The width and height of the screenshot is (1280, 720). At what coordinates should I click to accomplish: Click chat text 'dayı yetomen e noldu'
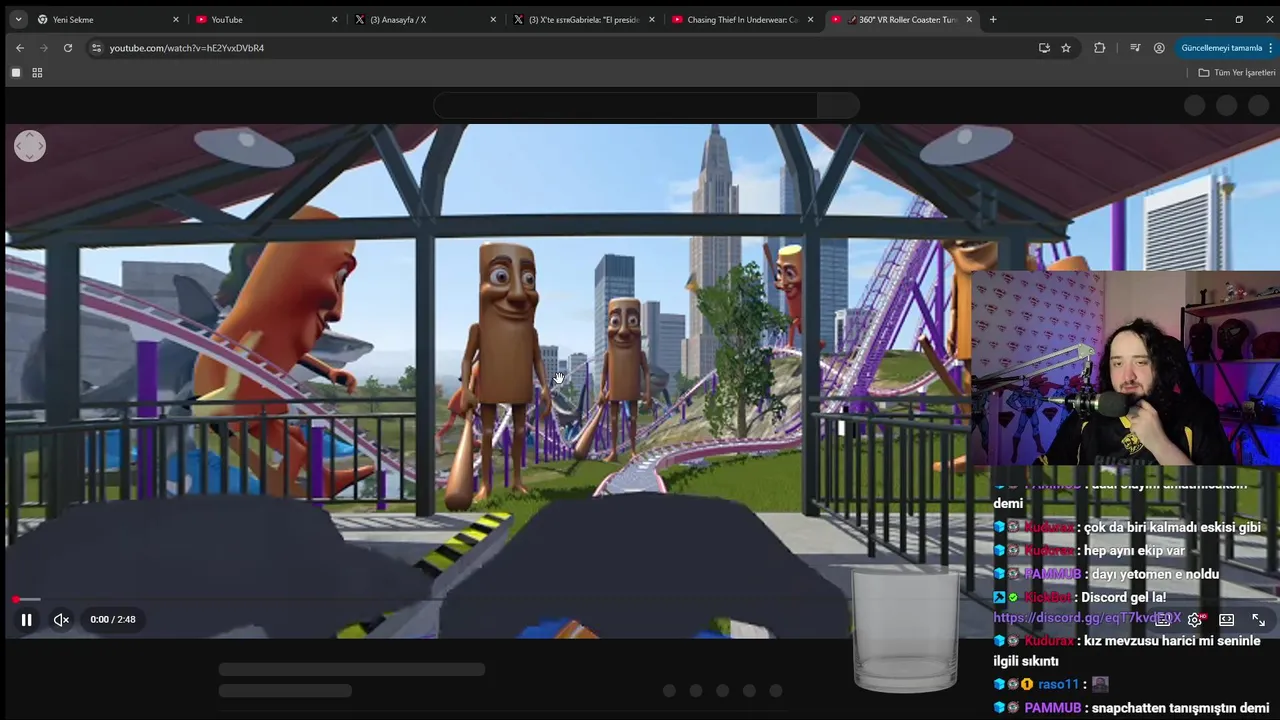tap(1155, 574)
